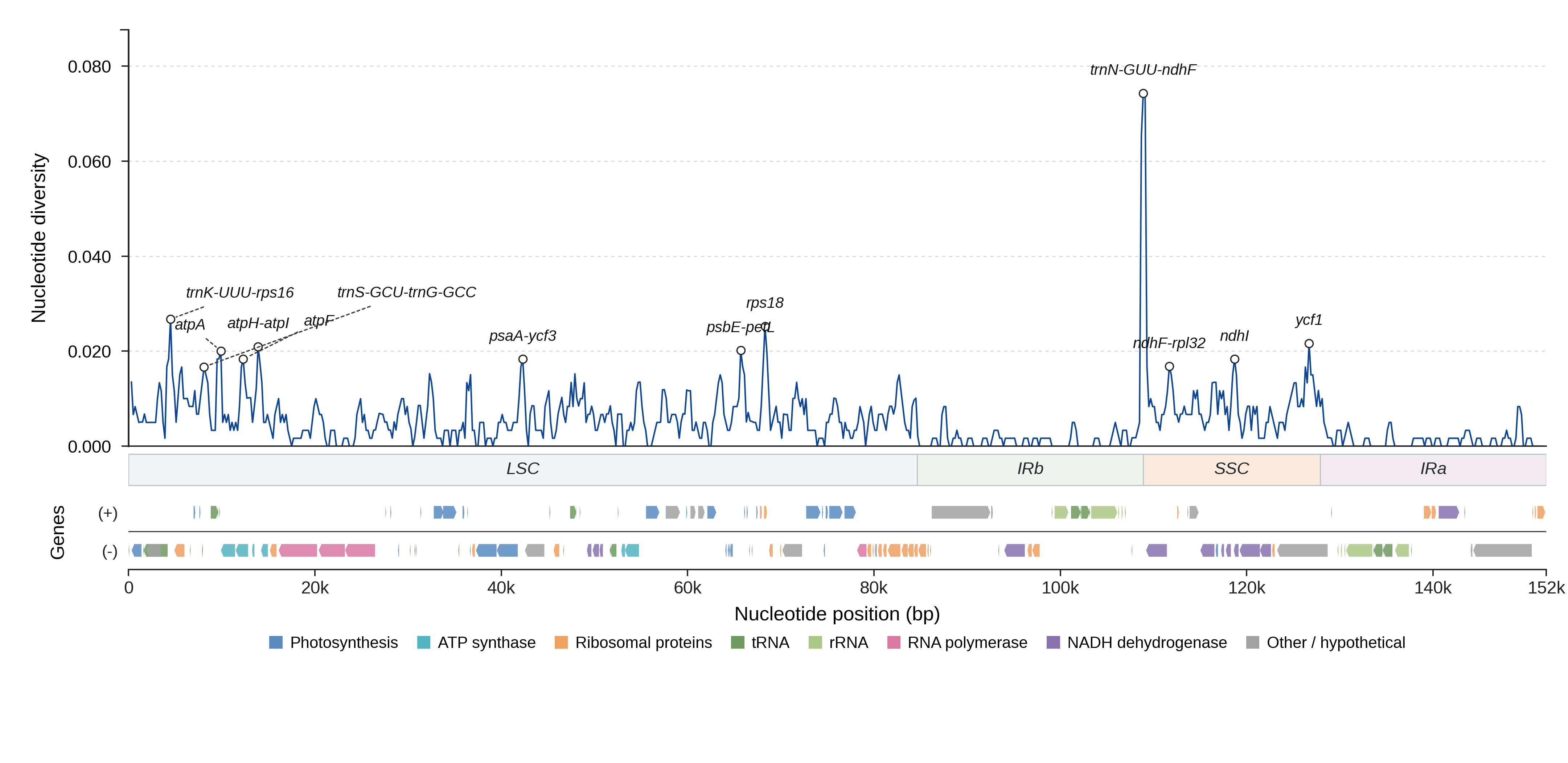Click the 0.060 y-axis tick label
Viewport: 1568px width, 763px height.
point(90,162)
